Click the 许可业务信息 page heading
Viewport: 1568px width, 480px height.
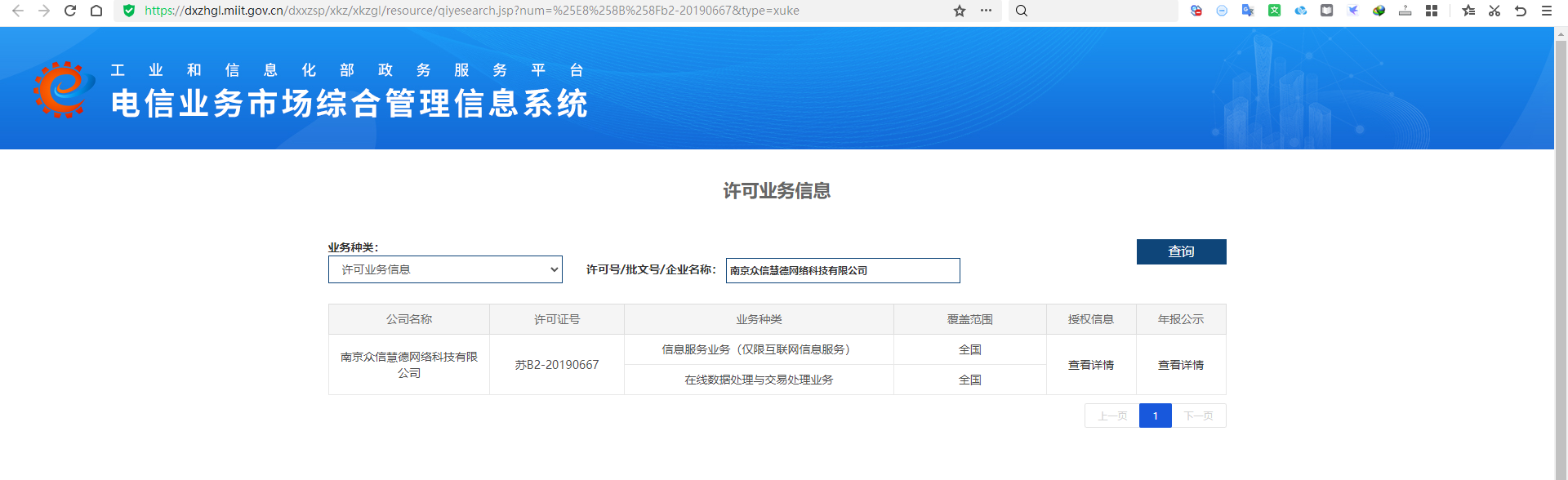[777, 191]
